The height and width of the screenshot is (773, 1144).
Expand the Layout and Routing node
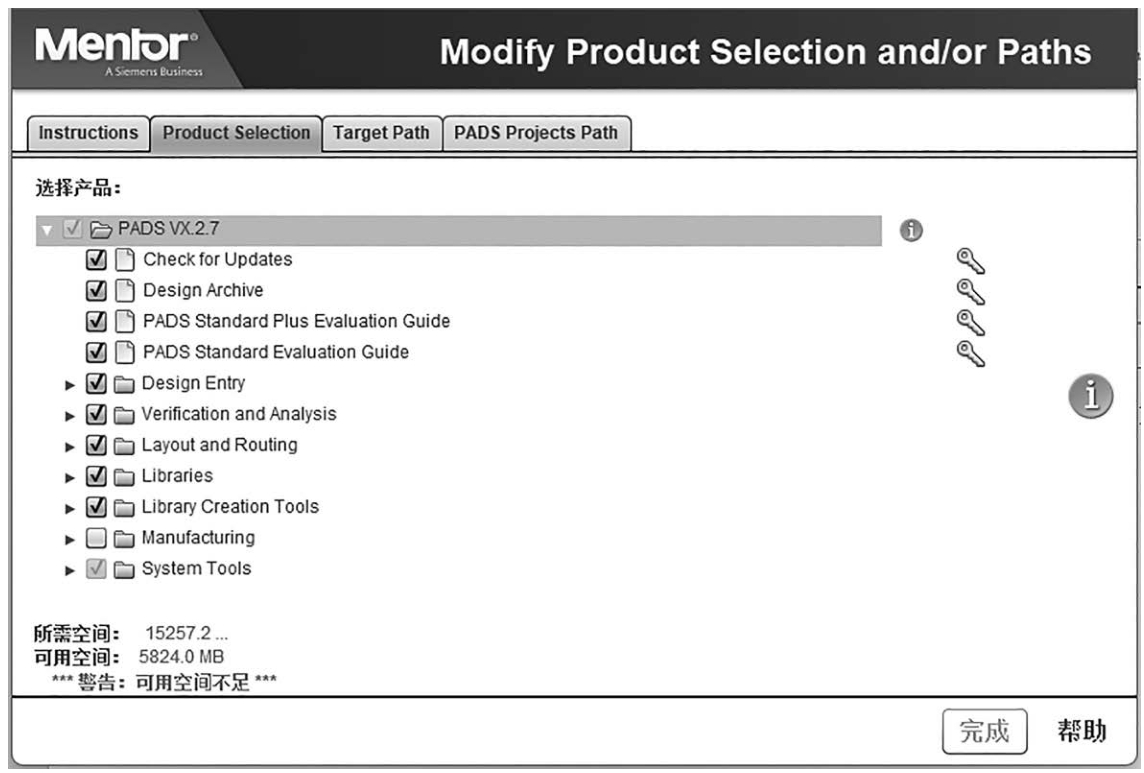pyautogui.click(x=70, y=446)
